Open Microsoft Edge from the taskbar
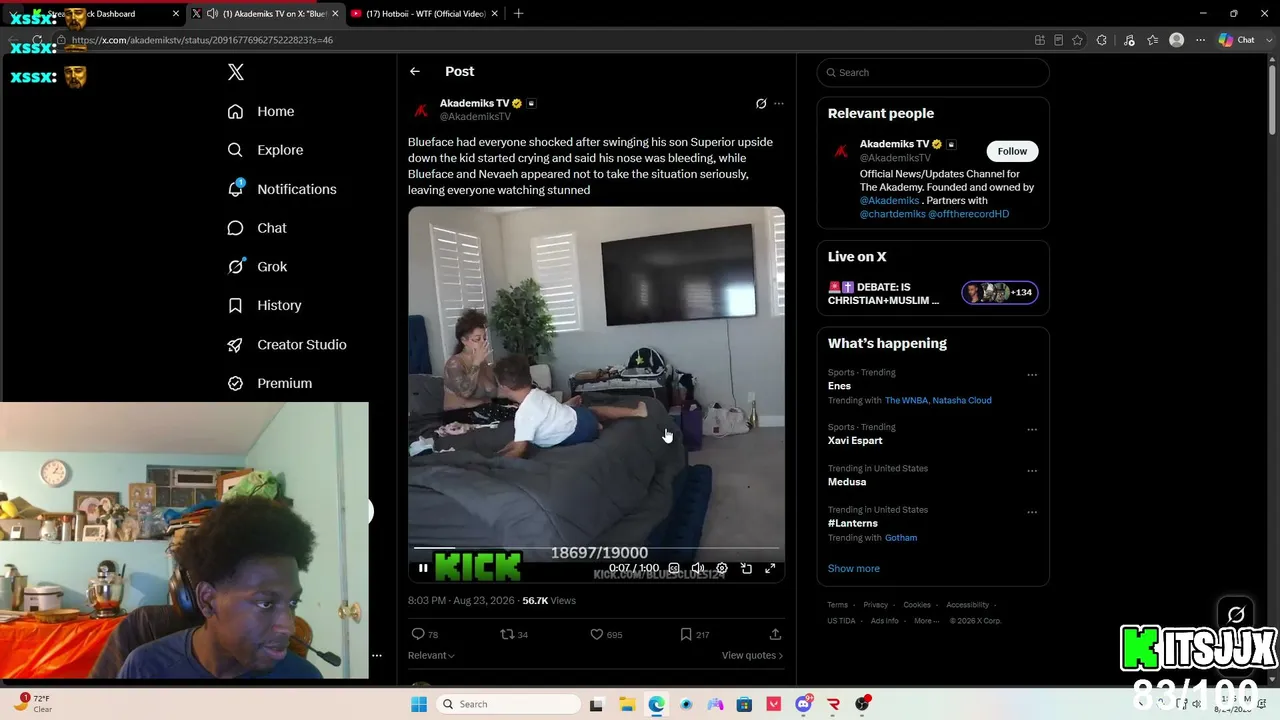The width and height of the screenshot is (1280, 720). tap(656, 704)
